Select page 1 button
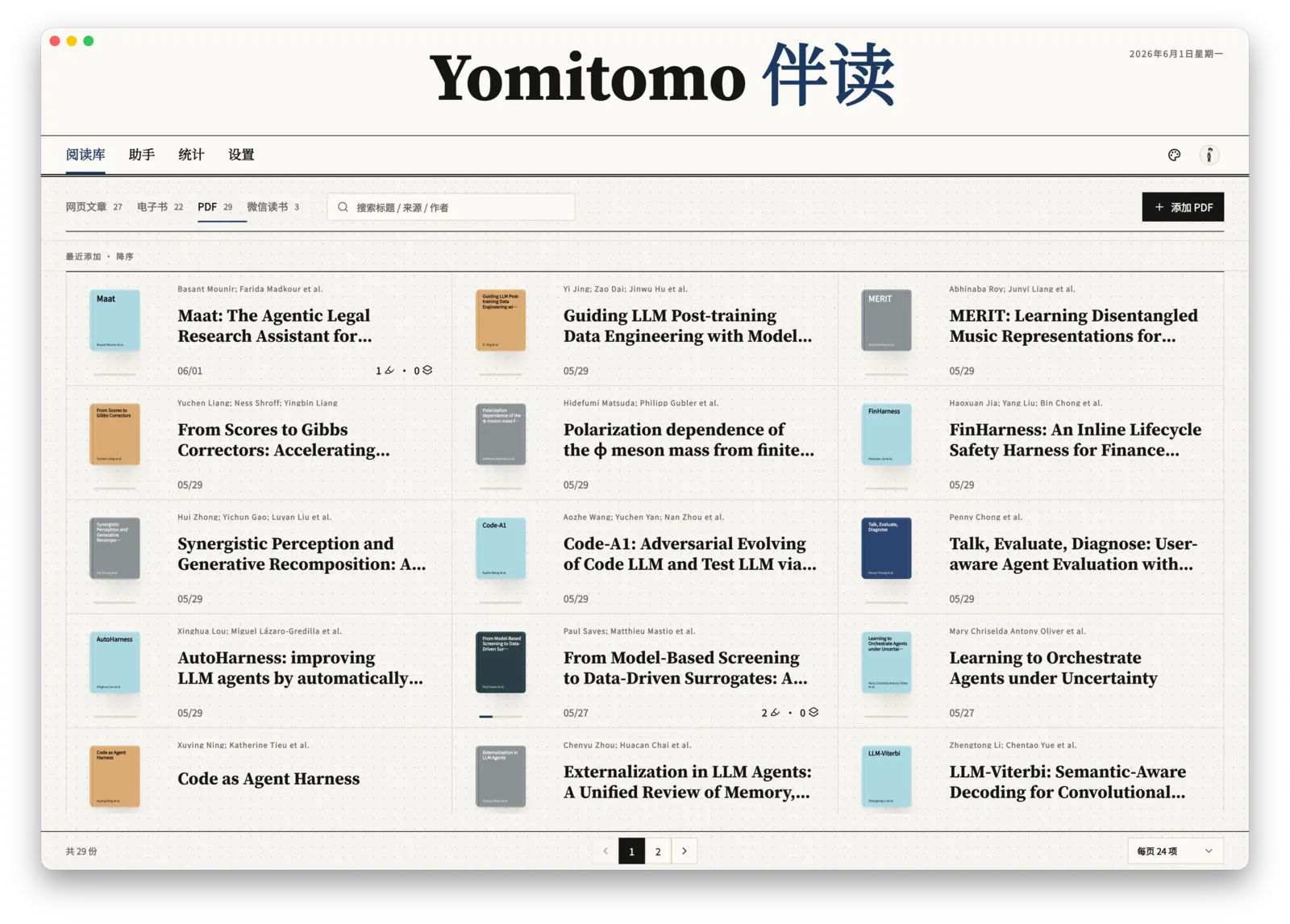 click(x=631, y=851)
